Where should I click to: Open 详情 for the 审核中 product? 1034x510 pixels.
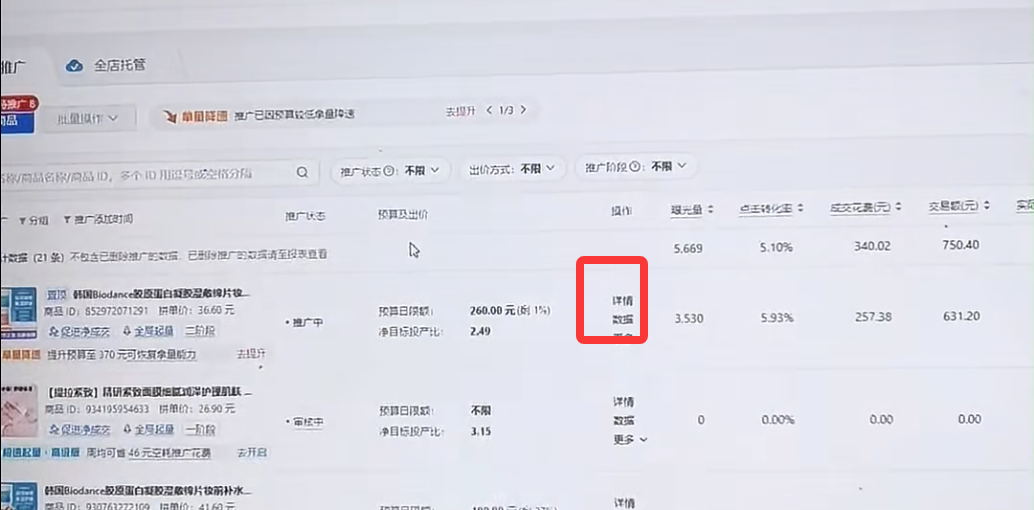click(624, 402)
